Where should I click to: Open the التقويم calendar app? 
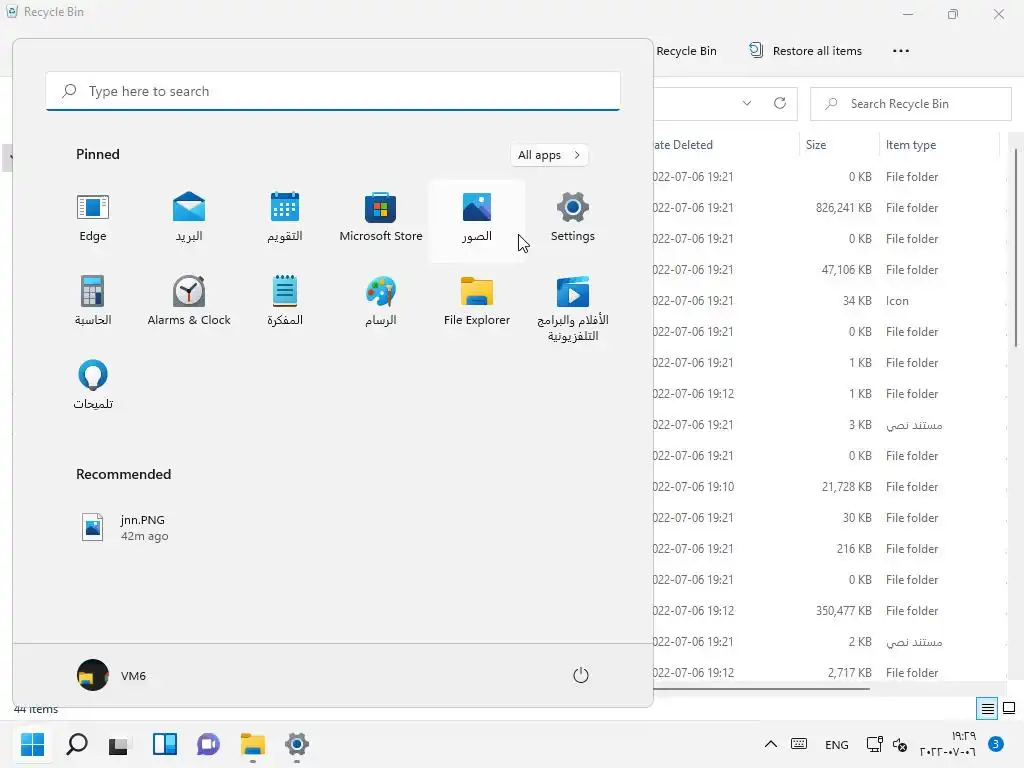[285, 219]
